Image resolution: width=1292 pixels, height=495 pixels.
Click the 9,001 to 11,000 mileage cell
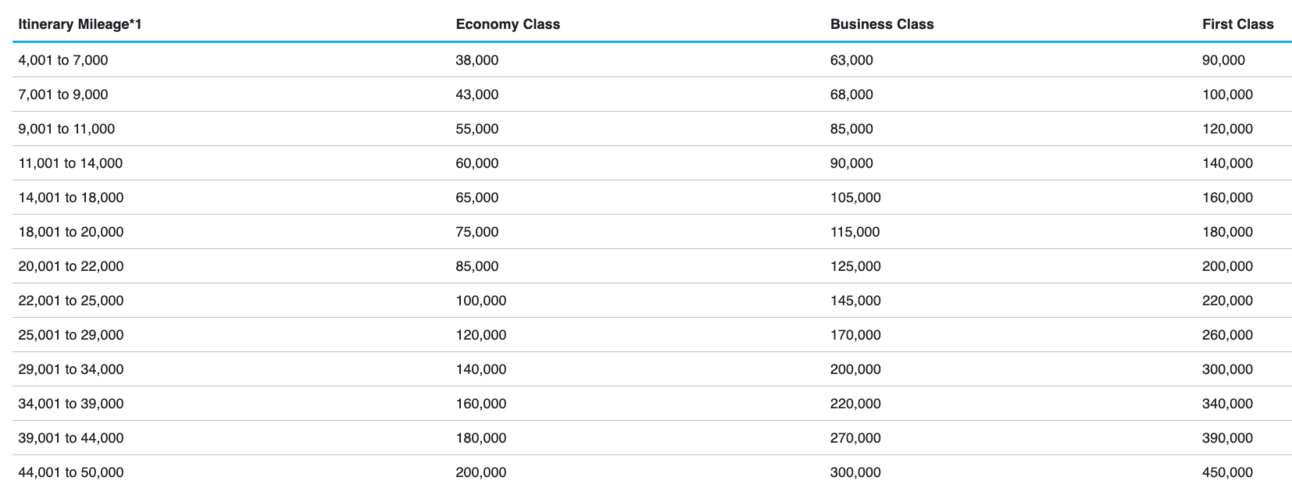(x=67, y=129)
